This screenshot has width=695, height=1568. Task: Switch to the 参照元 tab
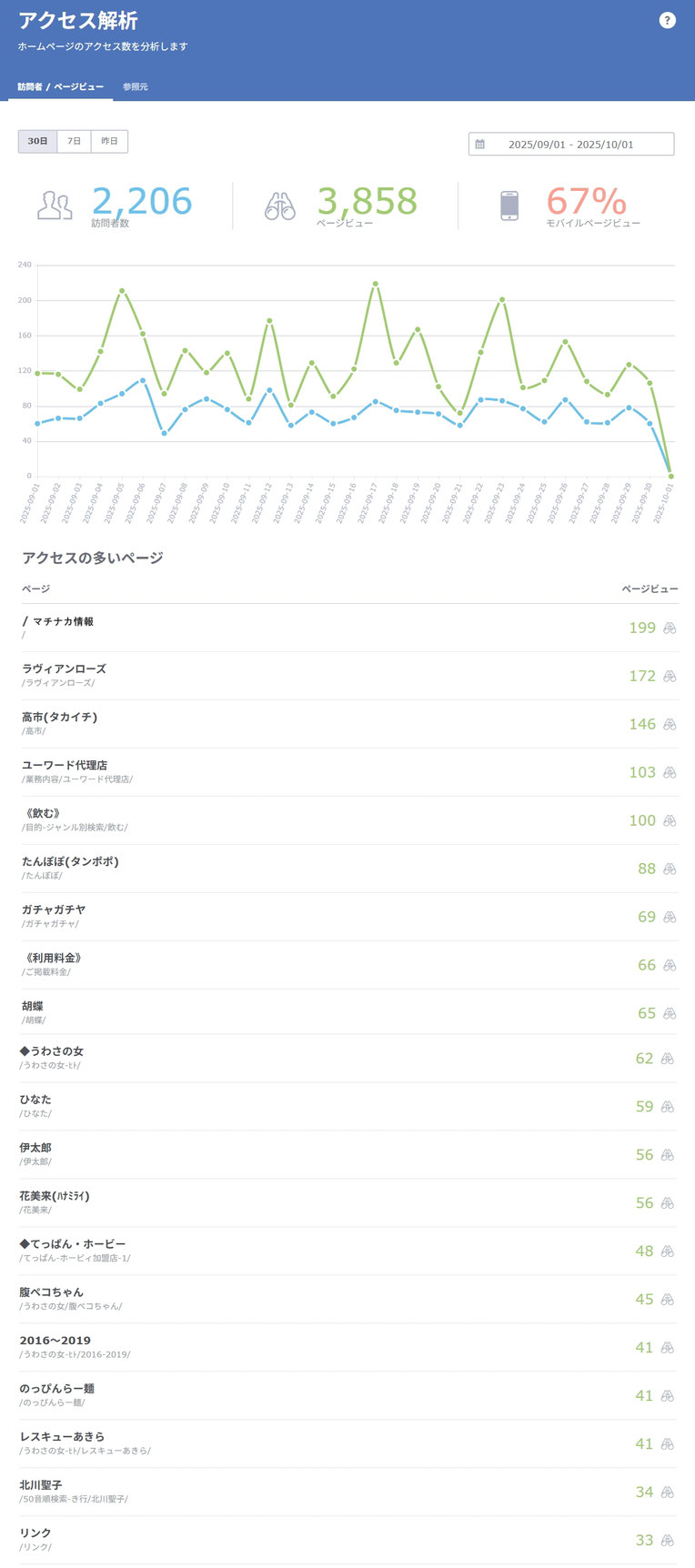[x=136, y=87]
